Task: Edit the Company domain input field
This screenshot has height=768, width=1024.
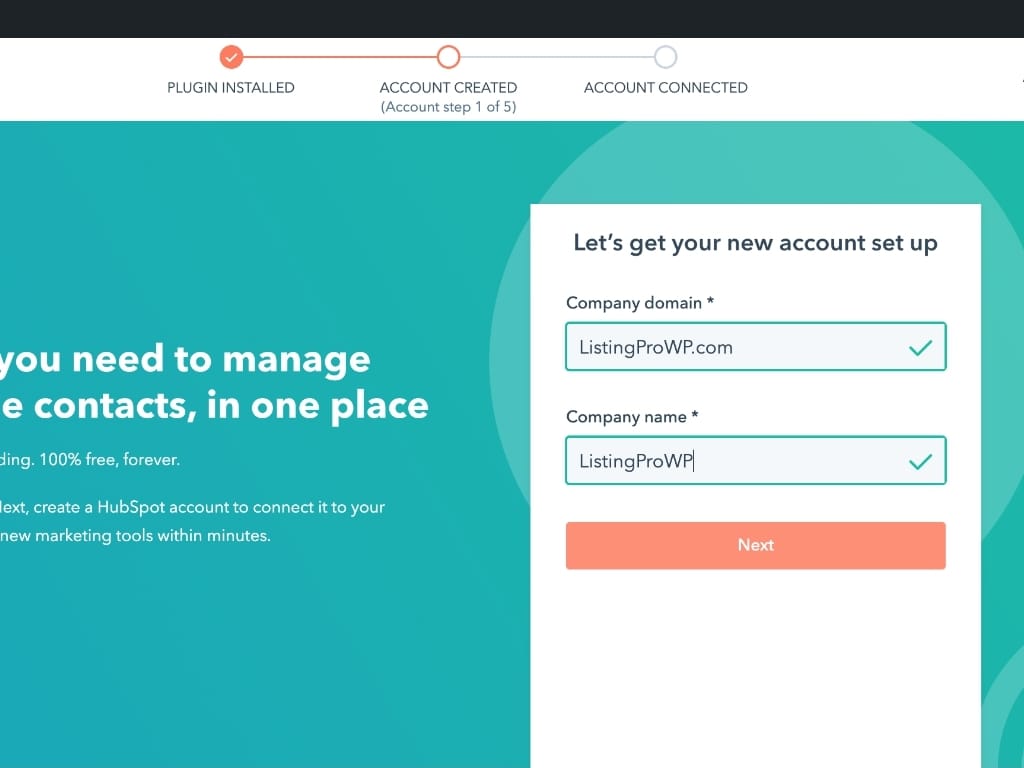Action: pos(756,347)
